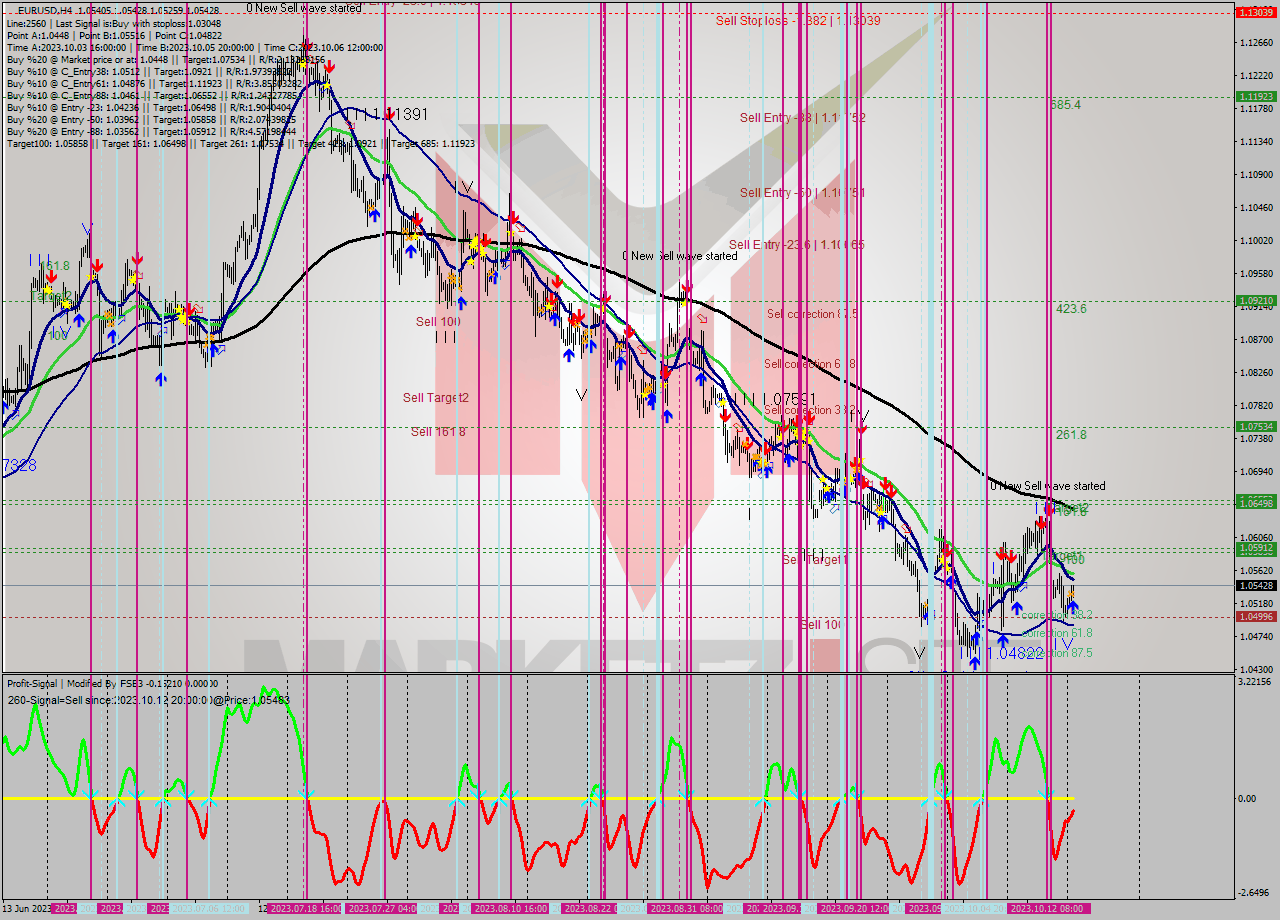Select the red sell arrow near the 1.06498 level
The width and height of the screenshot is (1280, 920).
click(x=1041, y=523)
